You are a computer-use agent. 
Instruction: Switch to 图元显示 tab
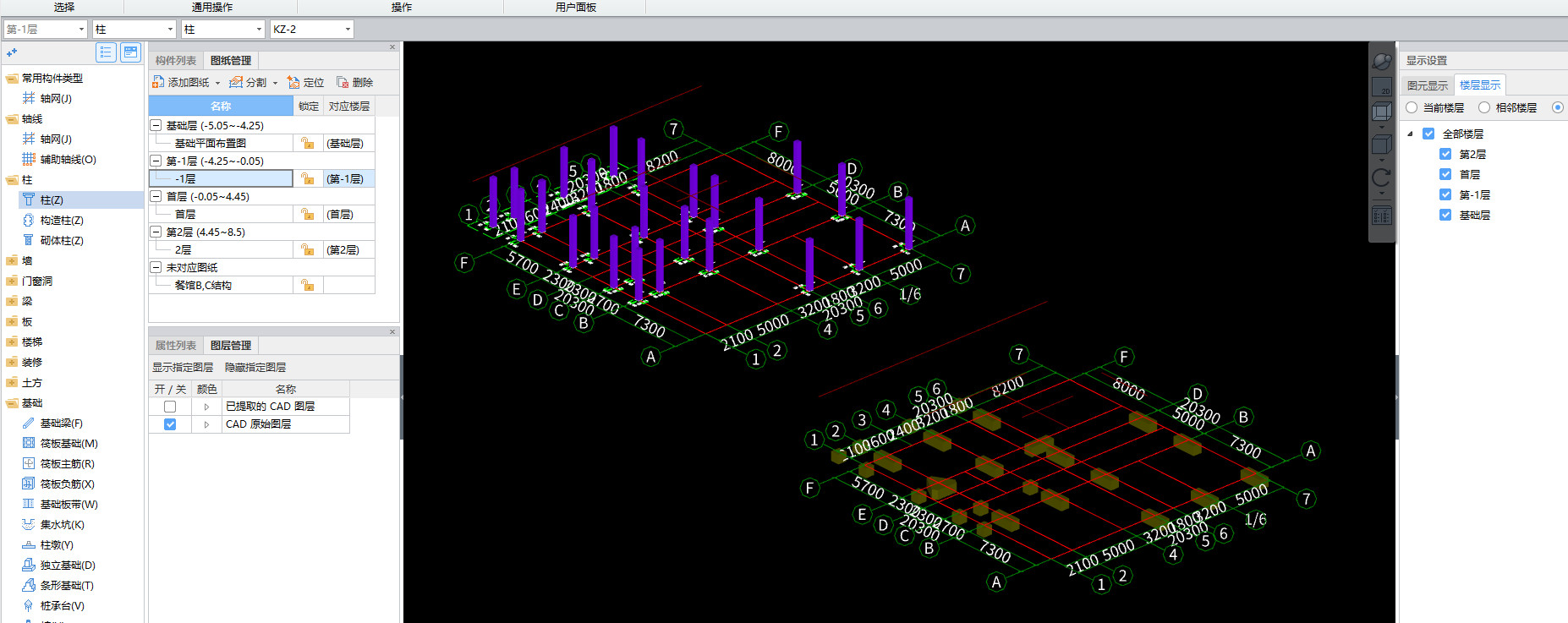1428,85
